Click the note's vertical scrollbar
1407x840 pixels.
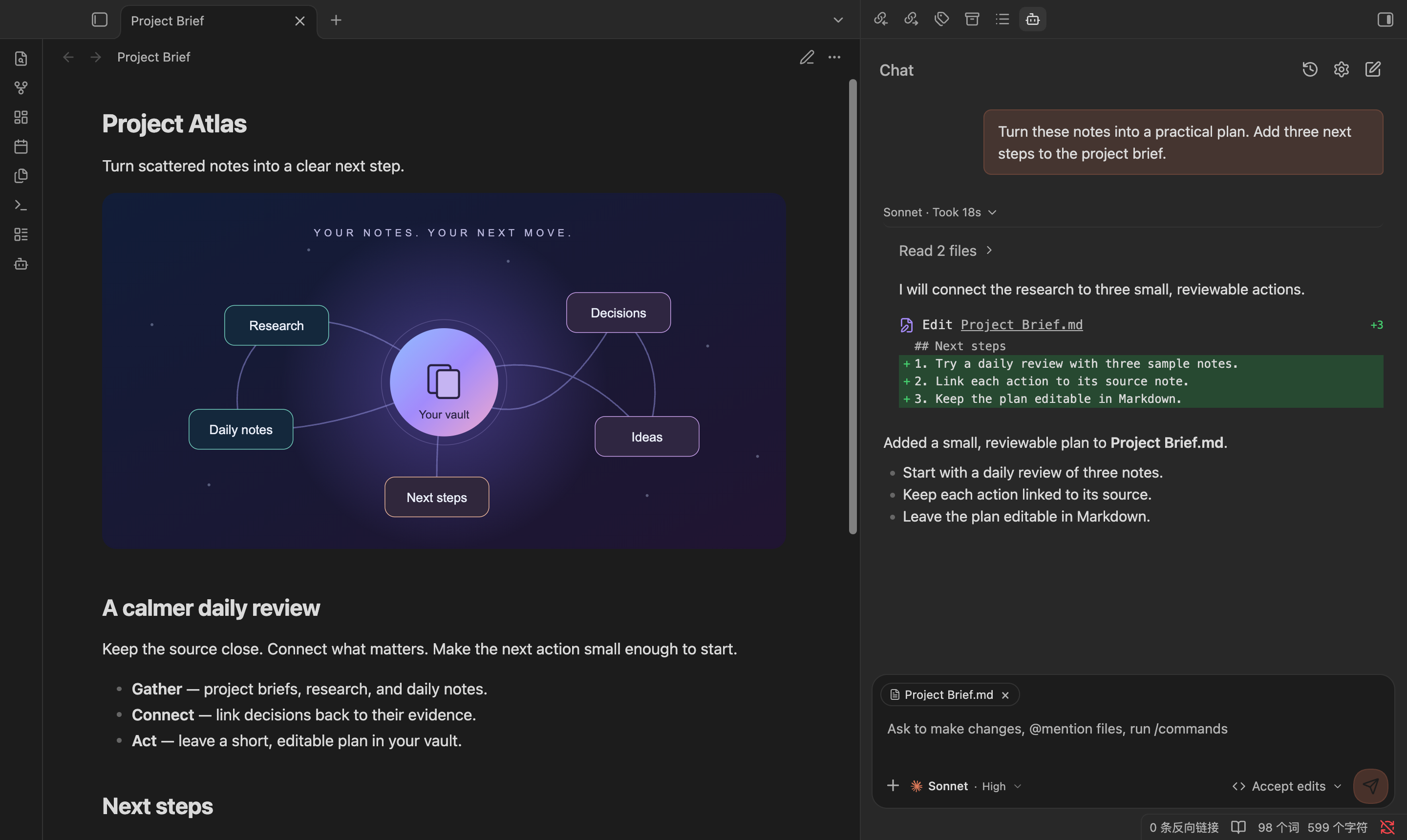853,306
